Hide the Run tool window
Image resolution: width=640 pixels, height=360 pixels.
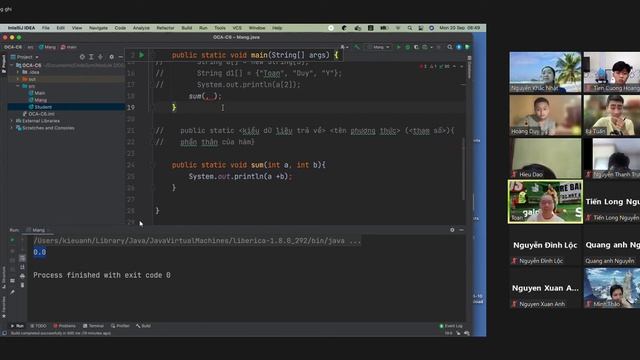pos(461,230)
